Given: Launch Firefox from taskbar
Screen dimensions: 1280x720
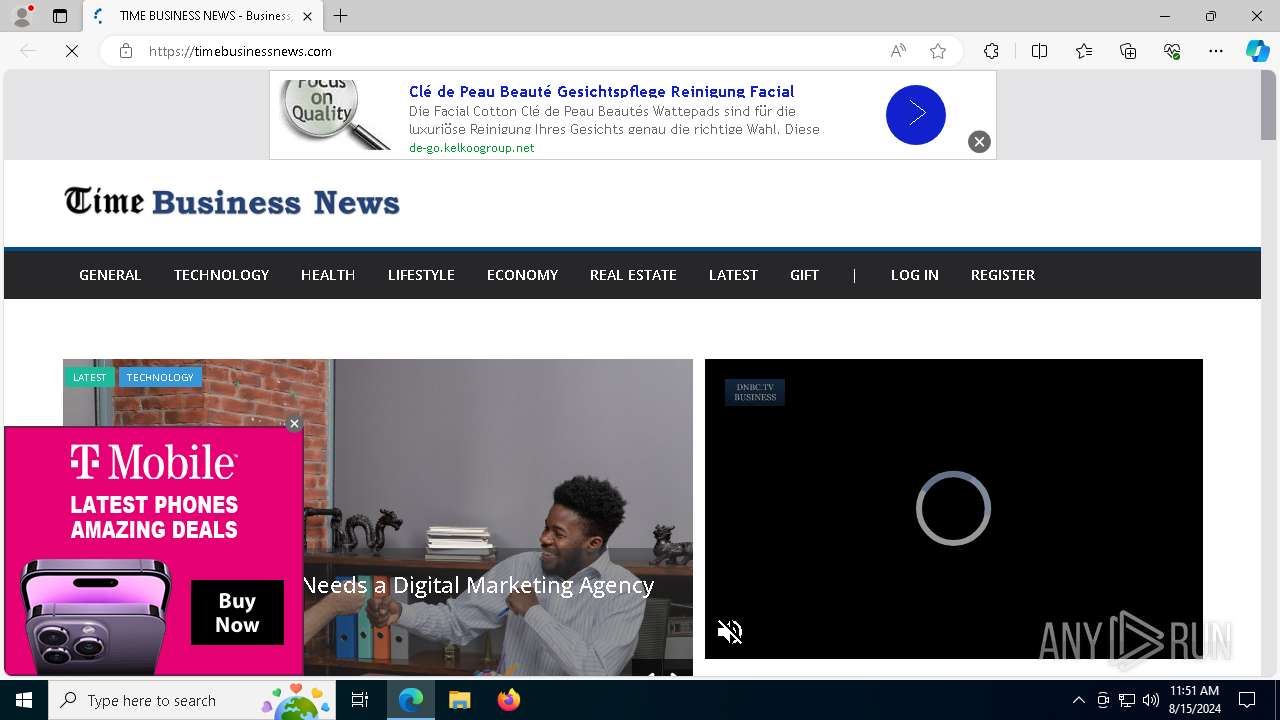Looking at the screenshot, I should coord(509,700).
